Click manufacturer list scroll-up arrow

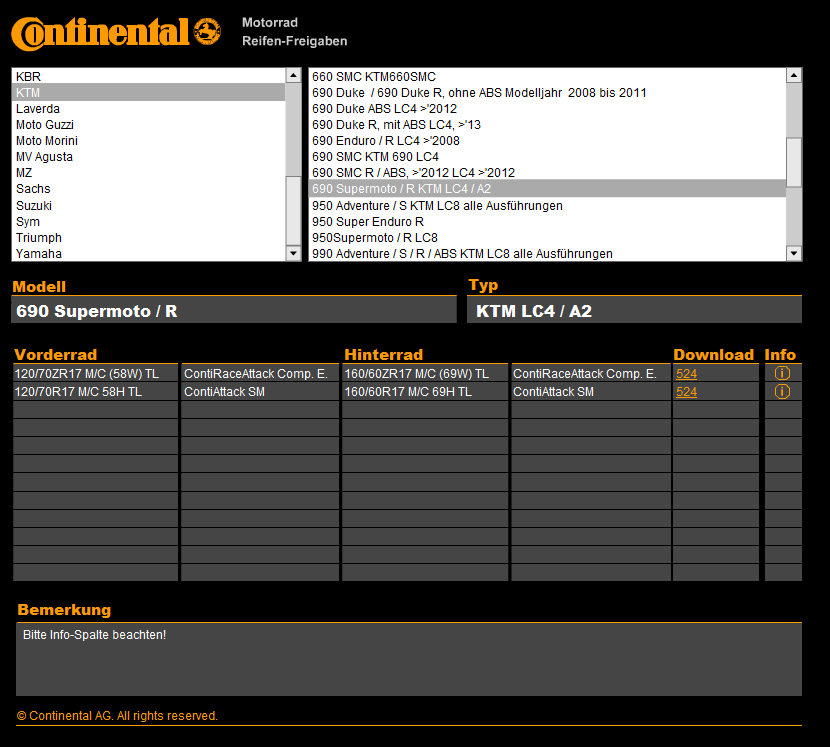tap(293, 75)
